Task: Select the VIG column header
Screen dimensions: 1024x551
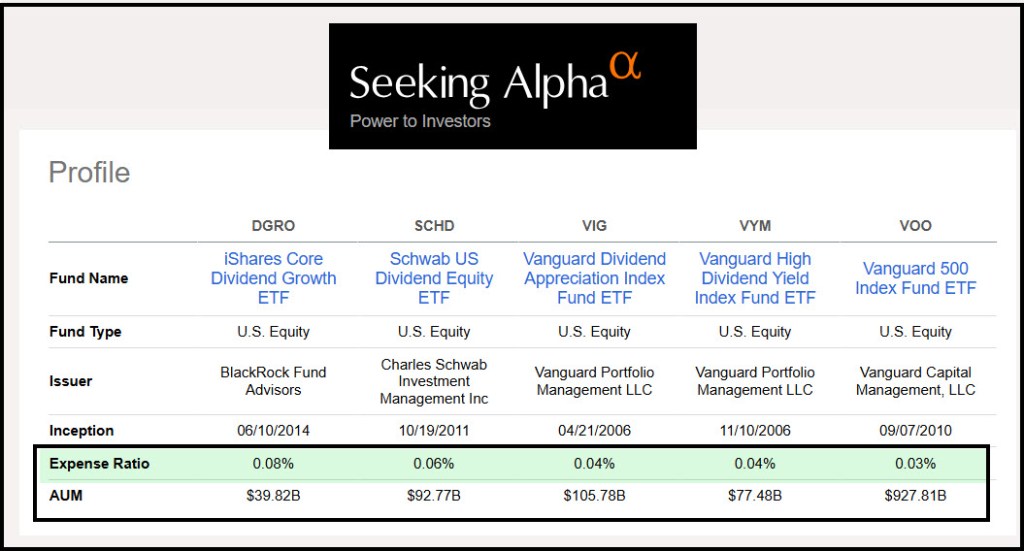Action: click(x=594, y=226)
